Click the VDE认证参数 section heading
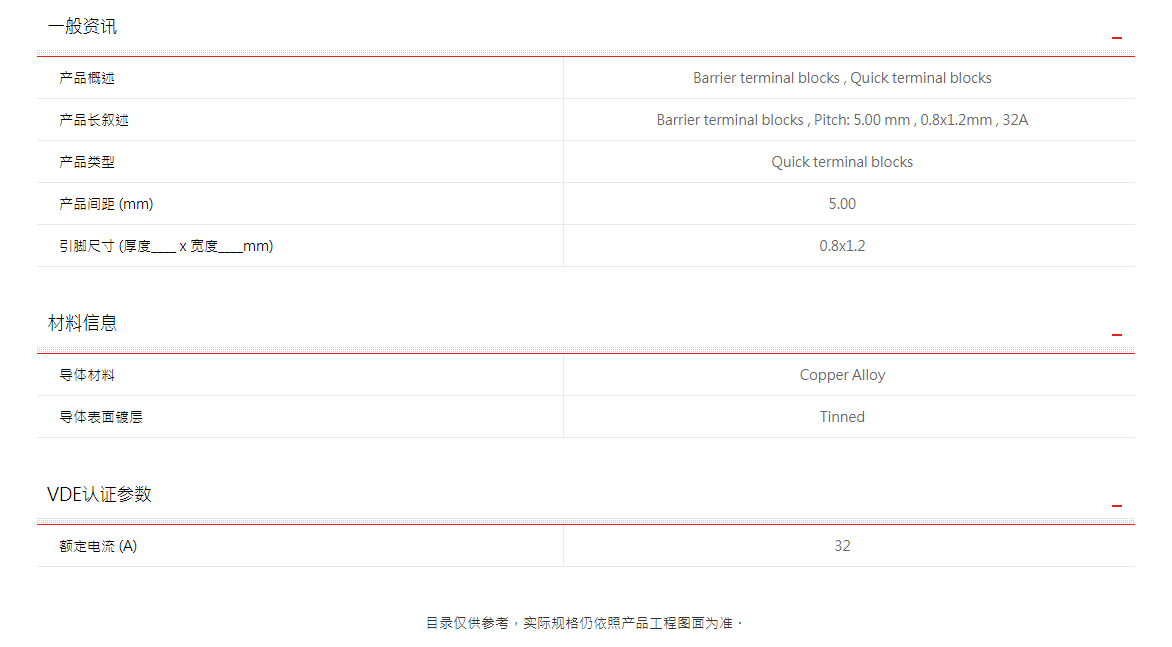 pyautogui.click(x=99, y=494)
